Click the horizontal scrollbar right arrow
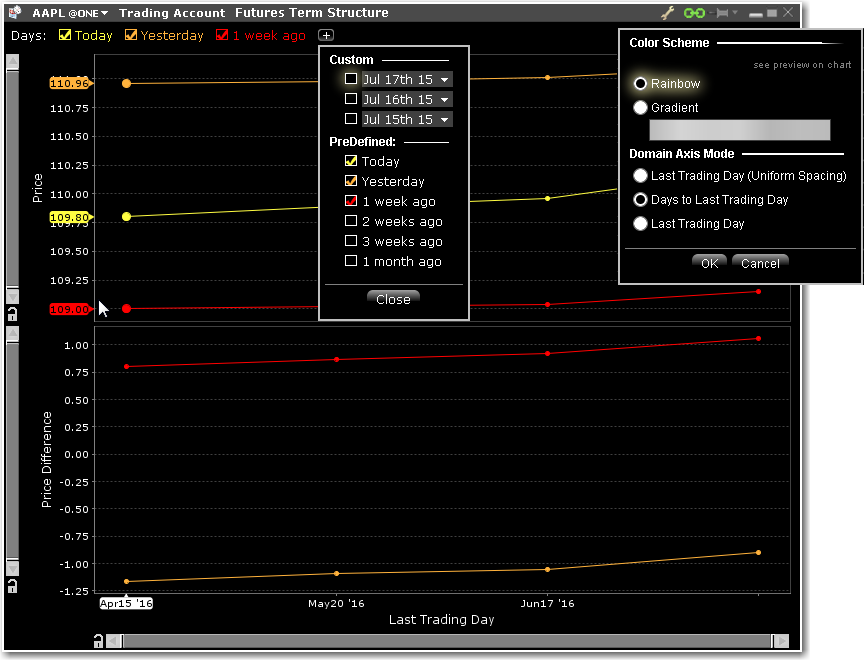 coord(780,641)
